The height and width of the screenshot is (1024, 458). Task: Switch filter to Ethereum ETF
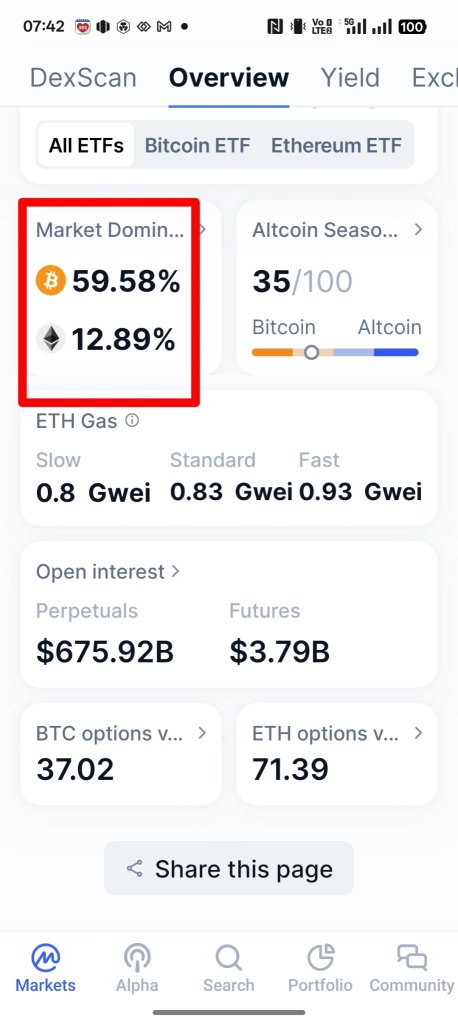tap(336, 145)
